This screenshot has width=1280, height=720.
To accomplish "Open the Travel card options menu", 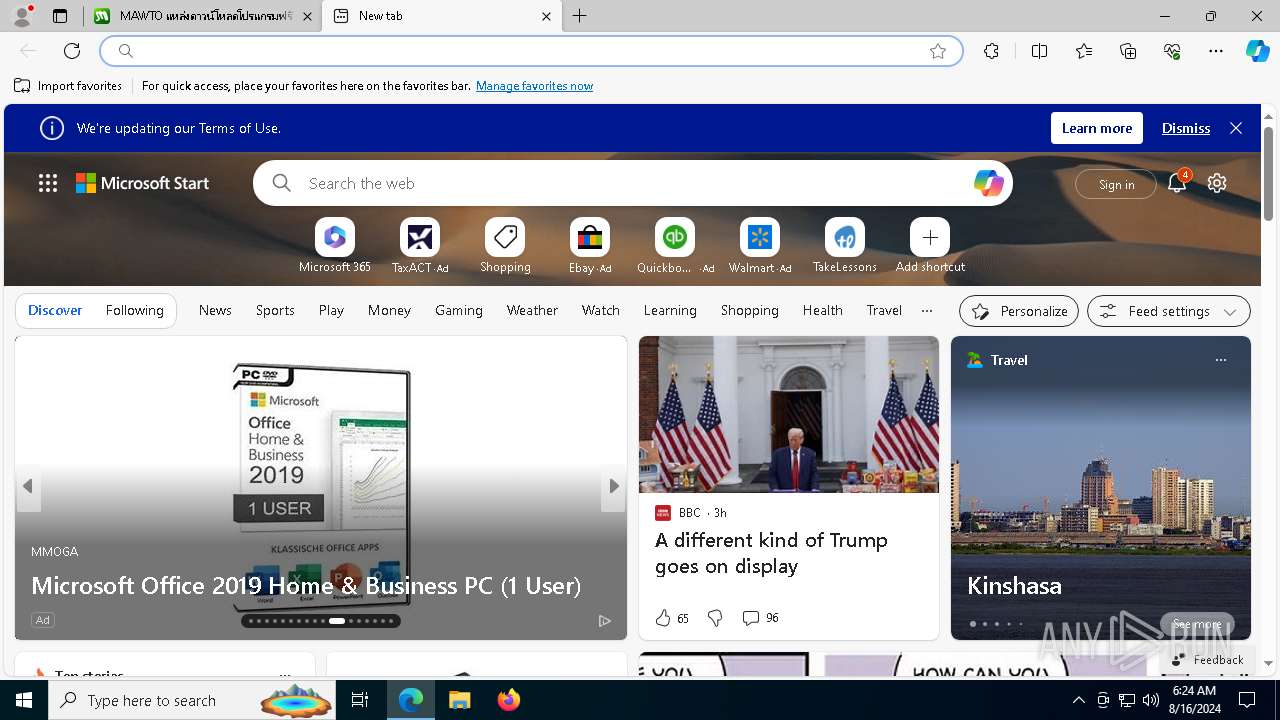I will pos(1220,360).
